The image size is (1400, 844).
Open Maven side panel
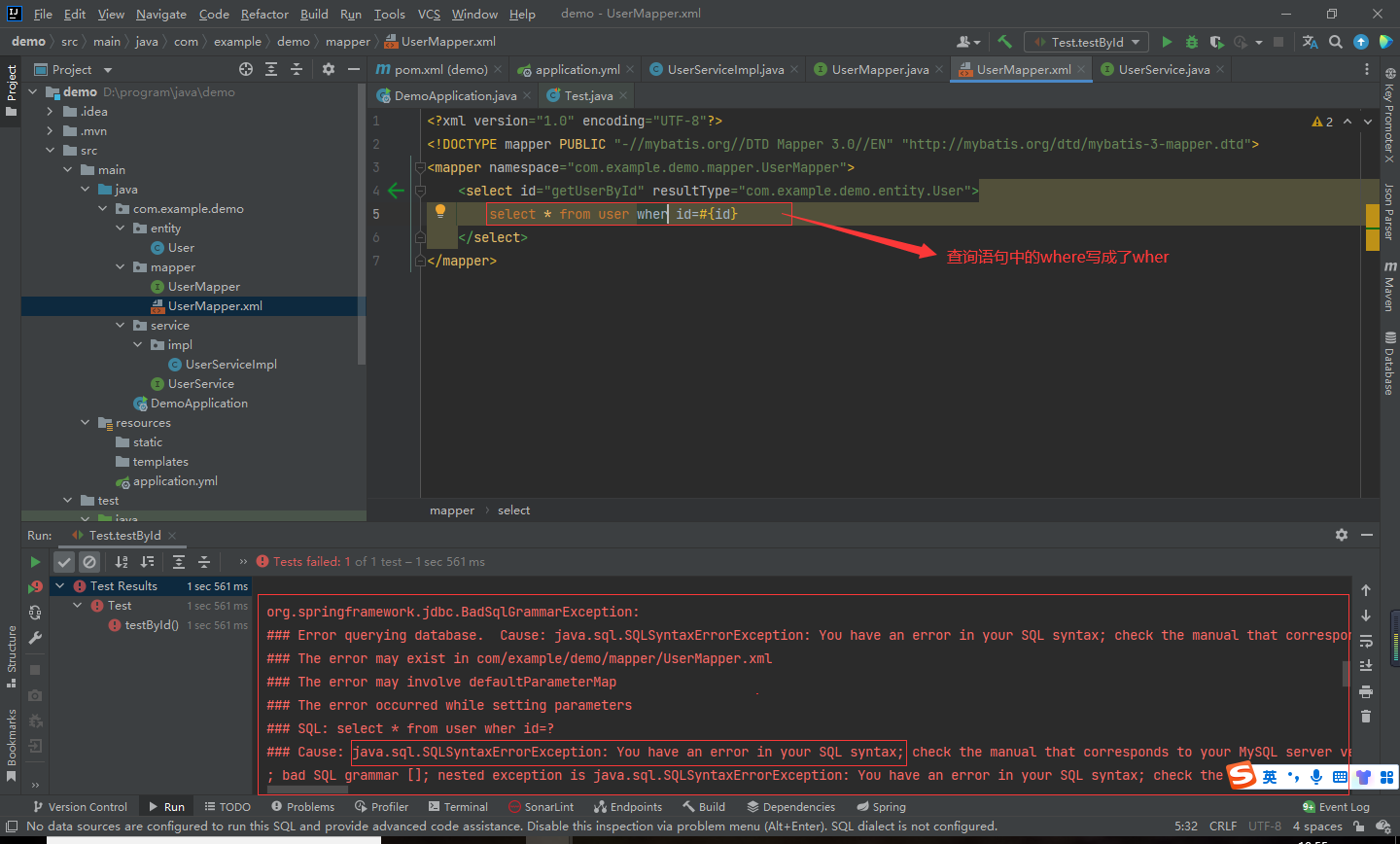tap(1389, 285)
